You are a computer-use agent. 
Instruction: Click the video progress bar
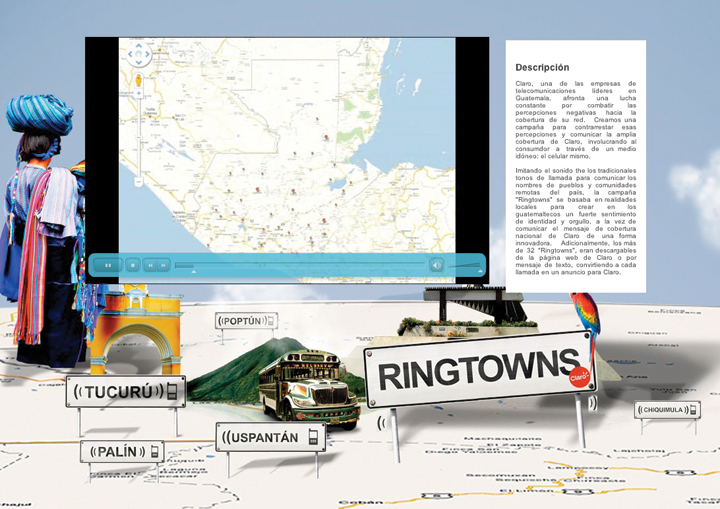[x=300, y=265]
